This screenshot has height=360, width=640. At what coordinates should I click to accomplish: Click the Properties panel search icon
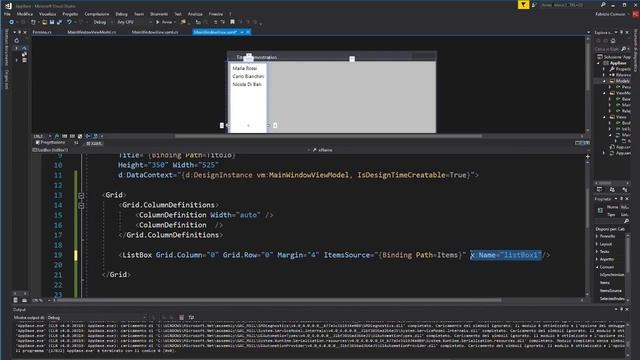(x=626, y=221)
